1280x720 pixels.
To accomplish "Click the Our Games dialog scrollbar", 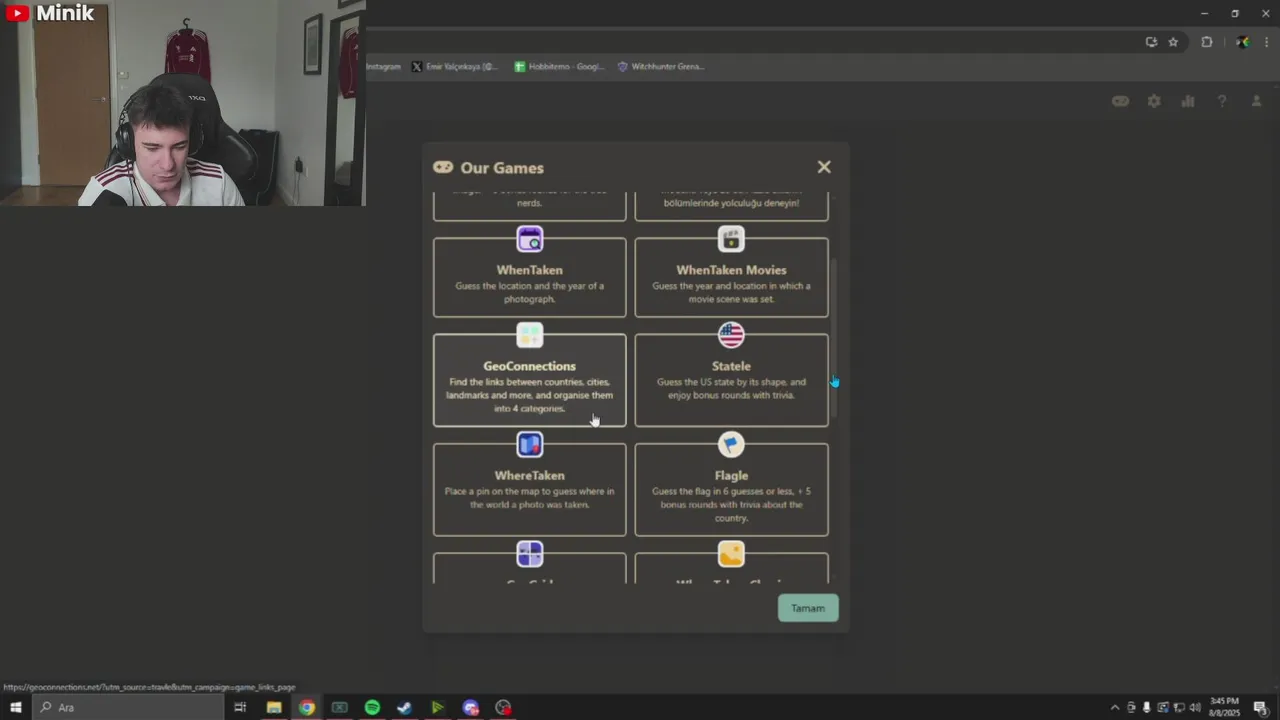I will (x=834, y=338).
